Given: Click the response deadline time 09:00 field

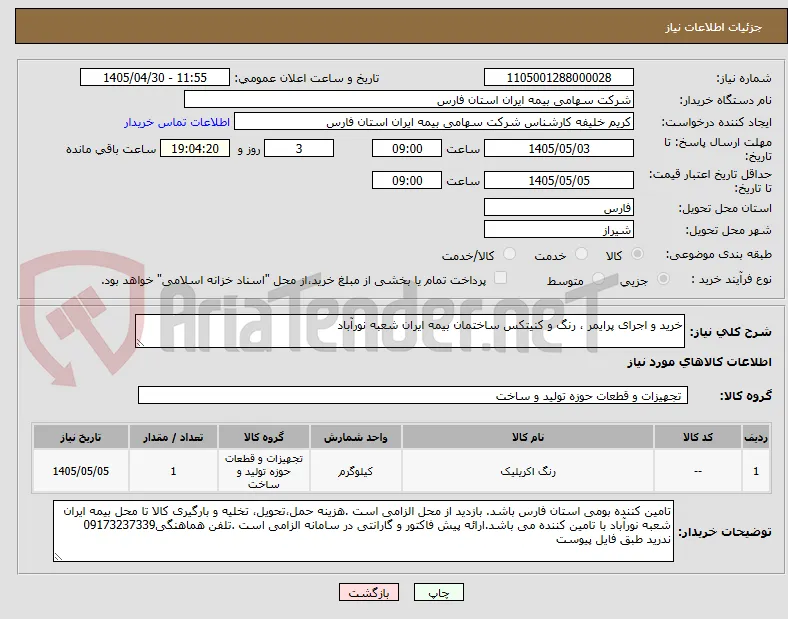Looking at the screenshot, I should point(407,148).
